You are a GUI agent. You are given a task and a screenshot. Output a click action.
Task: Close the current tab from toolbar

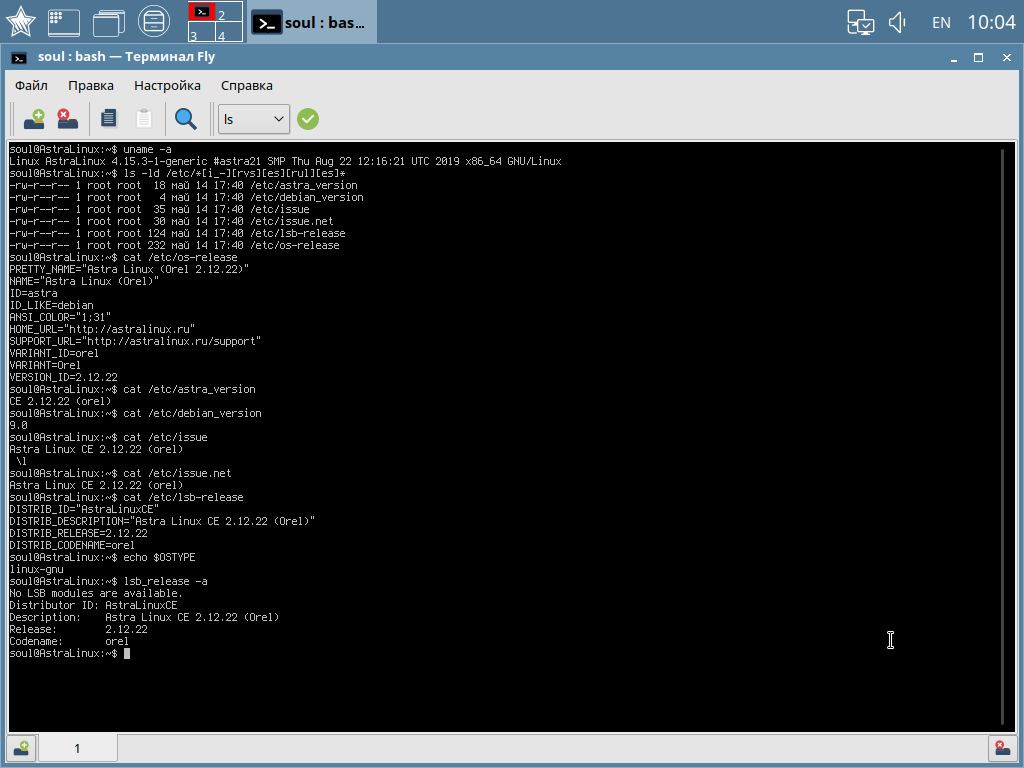67,119
